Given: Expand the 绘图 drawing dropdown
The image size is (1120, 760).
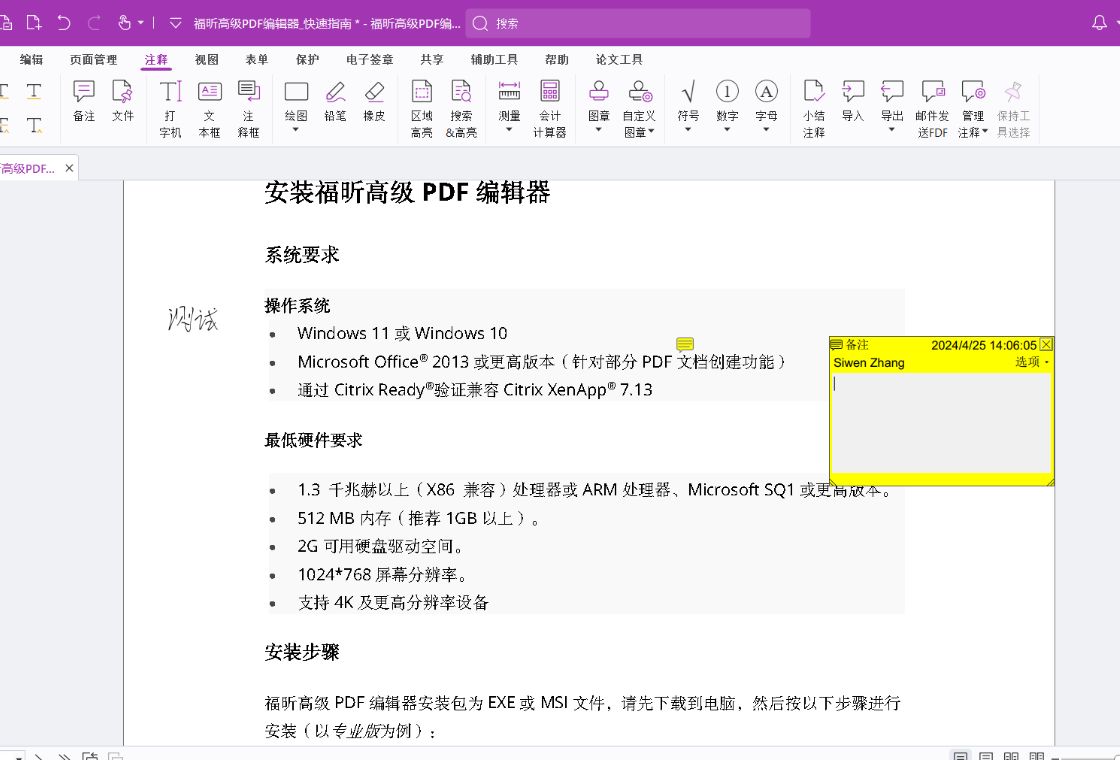Looking at the screenshot, I should (296, 130).
